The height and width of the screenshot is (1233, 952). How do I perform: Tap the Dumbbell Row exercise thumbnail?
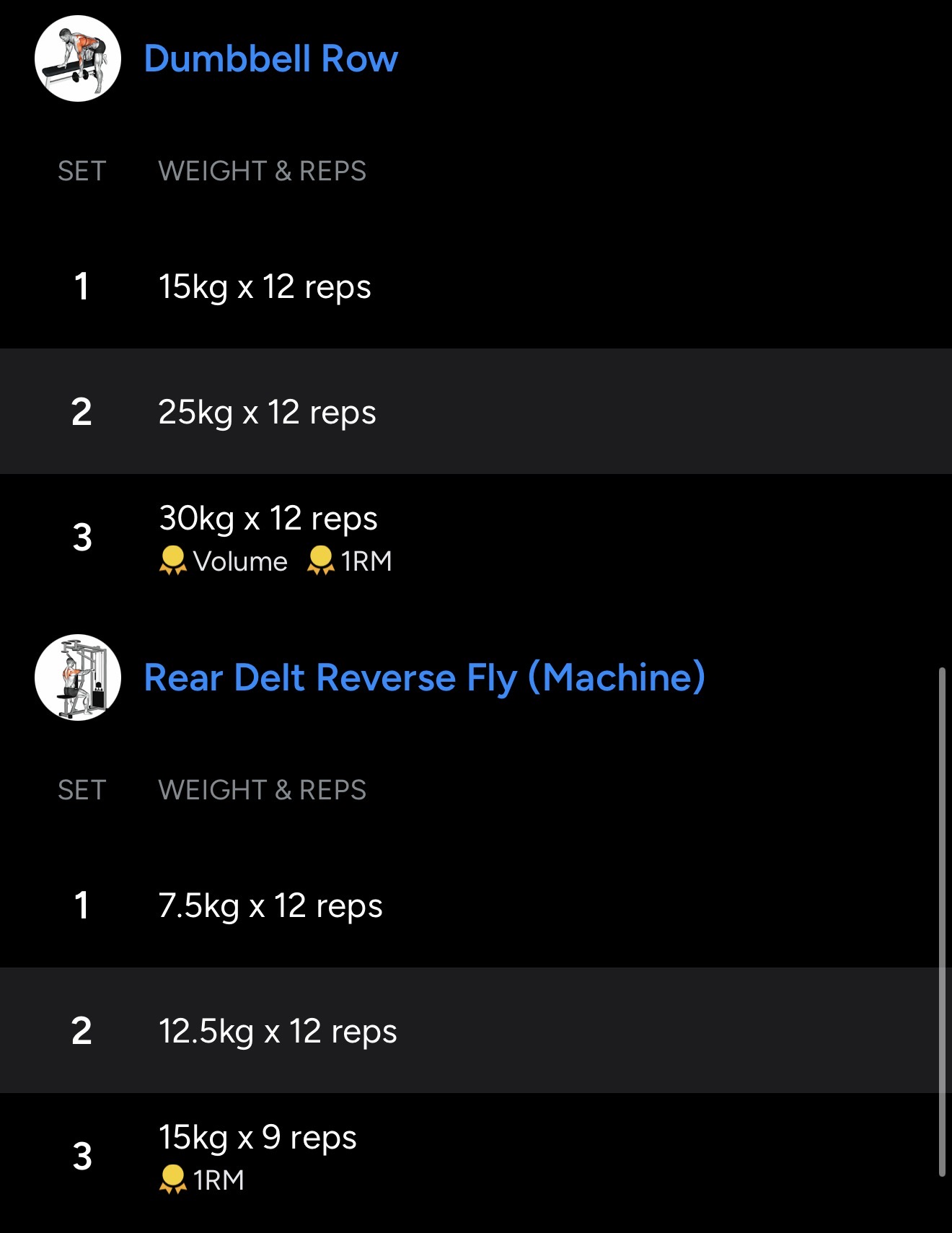pyautogui.click(x=78, y=58)
